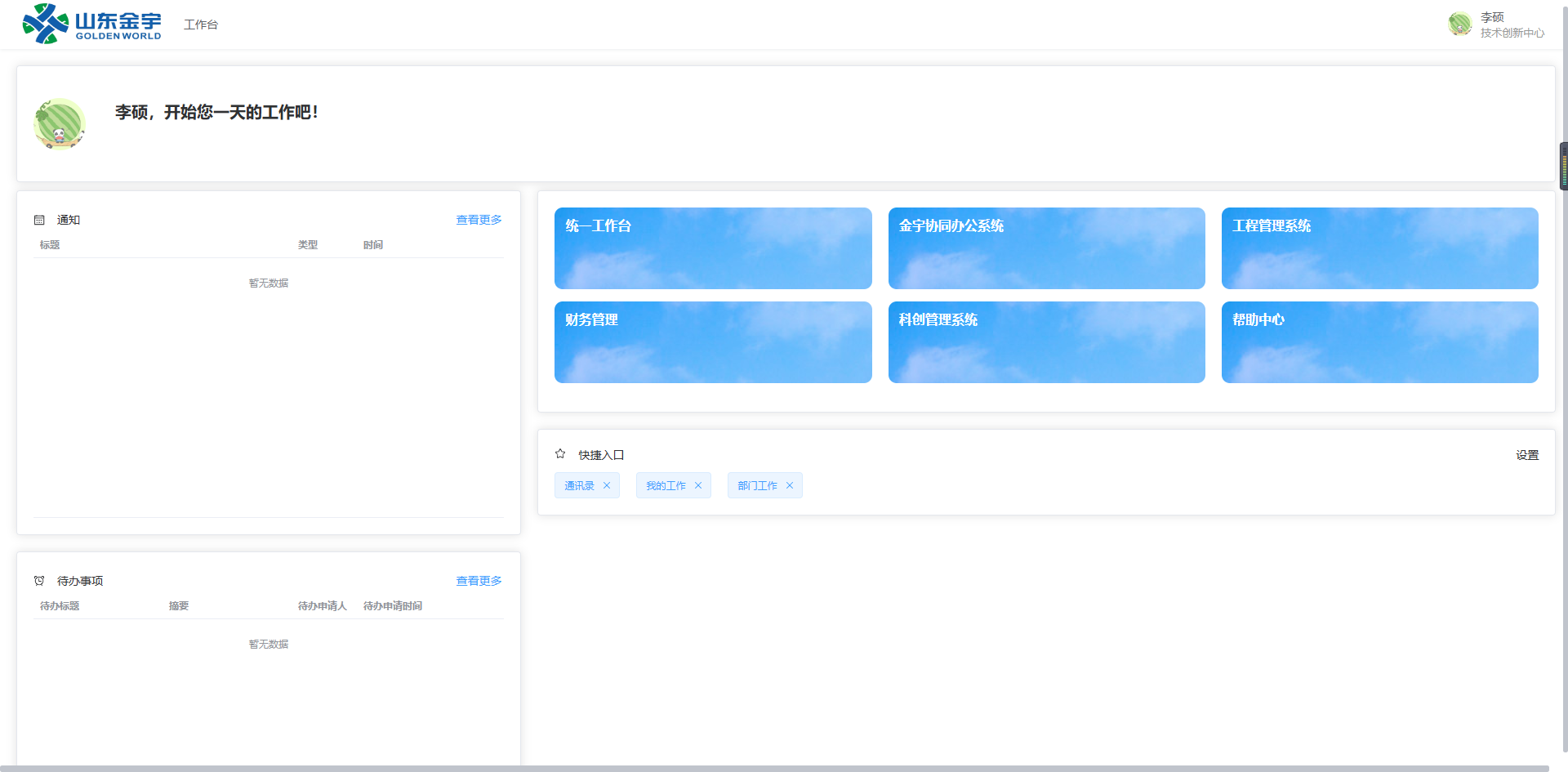
Task: Click the Golden World company logo
Action: coord(91,24)
